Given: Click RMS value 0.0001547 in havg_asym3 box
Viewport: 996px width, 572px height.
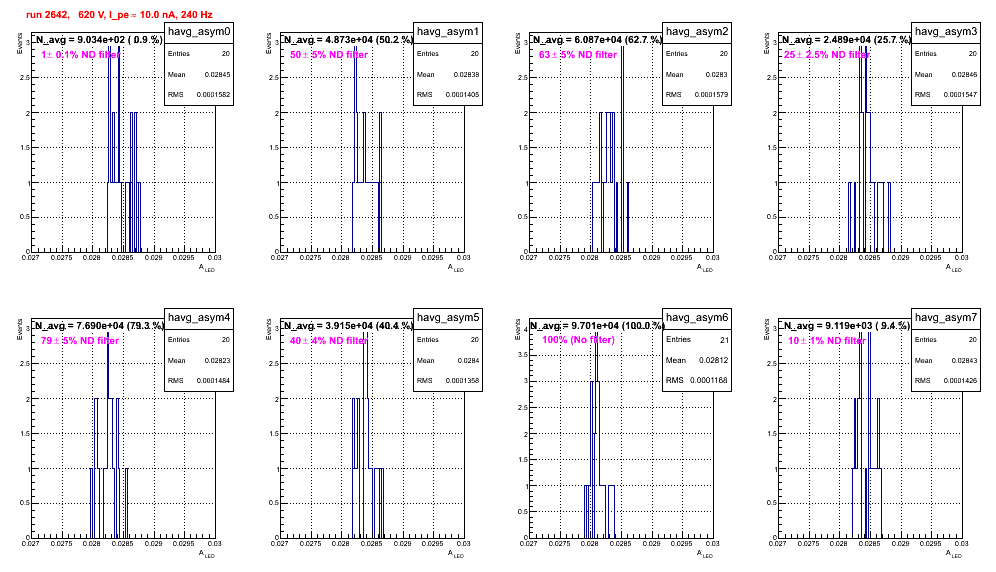Looking at the screenshot, I should (x=960, y=95).
